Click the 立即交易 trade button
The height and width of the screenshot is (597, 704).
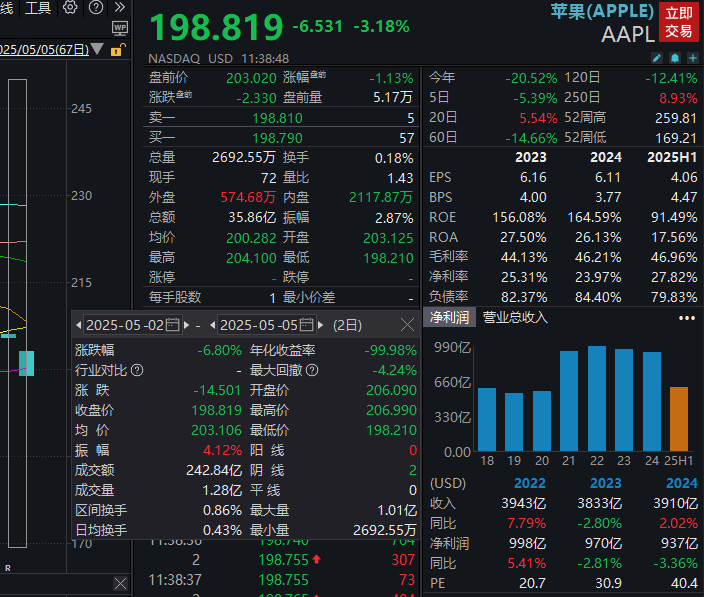click(678, 22)
